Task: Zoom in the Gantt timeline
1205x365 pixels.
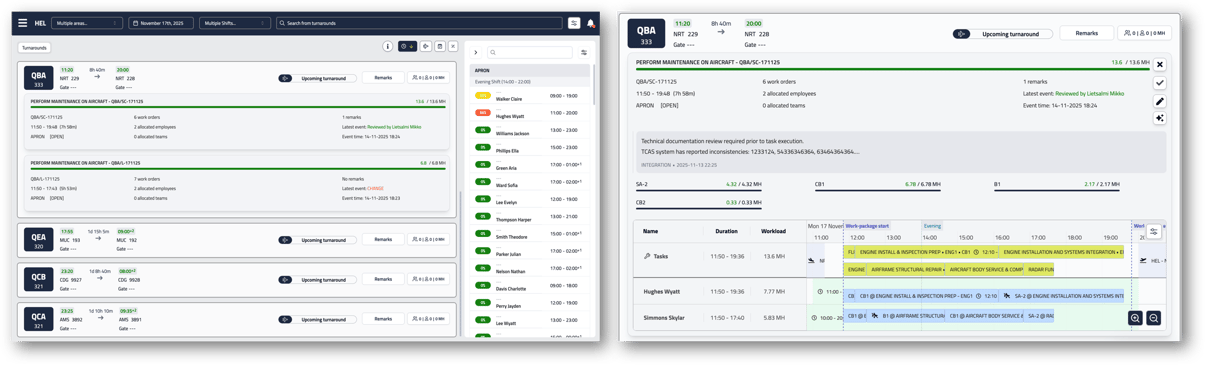Action: [1135, 318]
